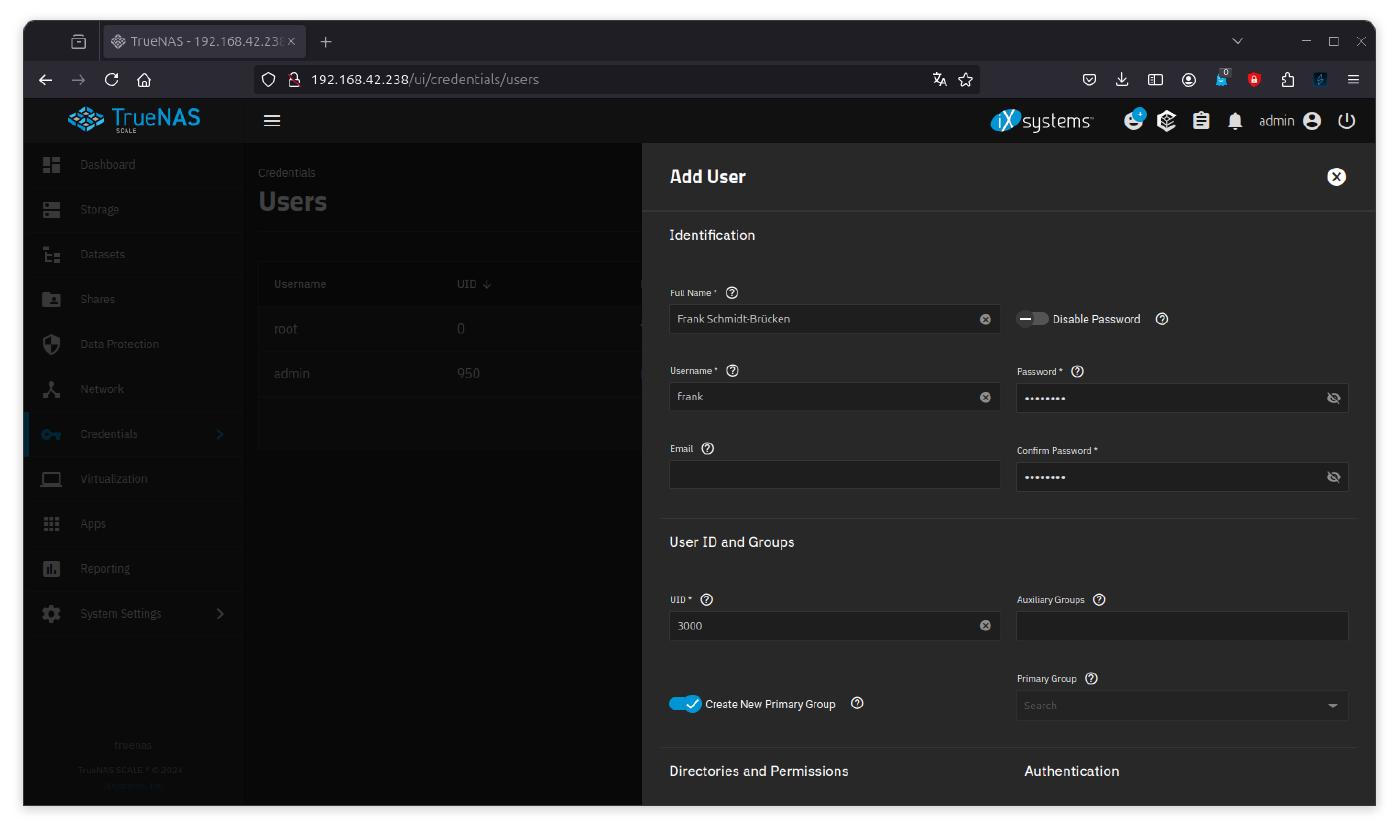Toggle the Disable Password switch
1399x832 pixels.
coord(1033,319)
